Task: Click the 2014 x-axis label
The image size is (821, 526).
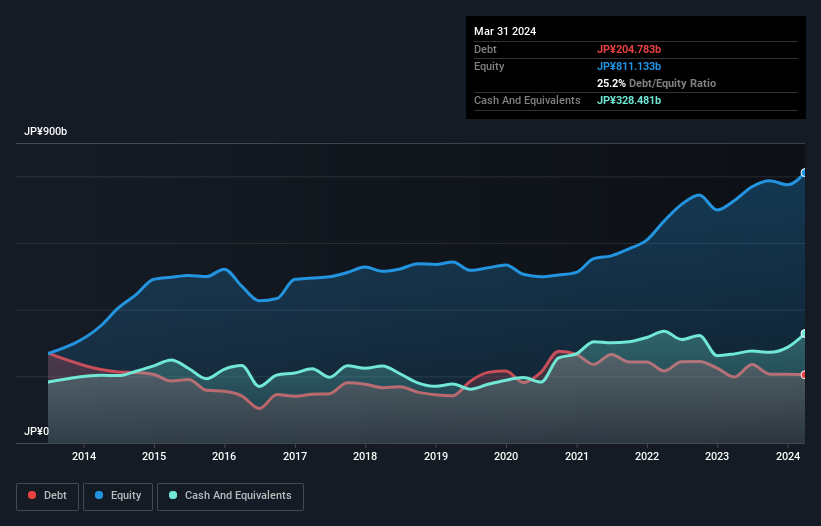Action: pyautogui.click(x=84, y=456)
